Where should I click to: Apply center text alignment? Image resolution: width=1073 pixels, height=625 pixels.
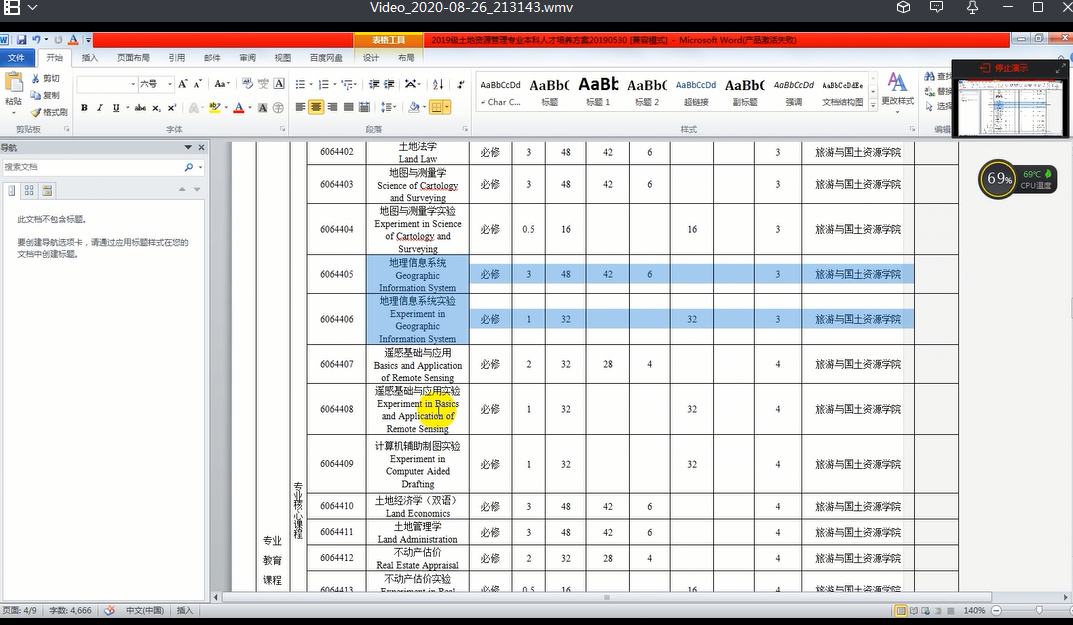pyautogui.click(x=316, y=107)
